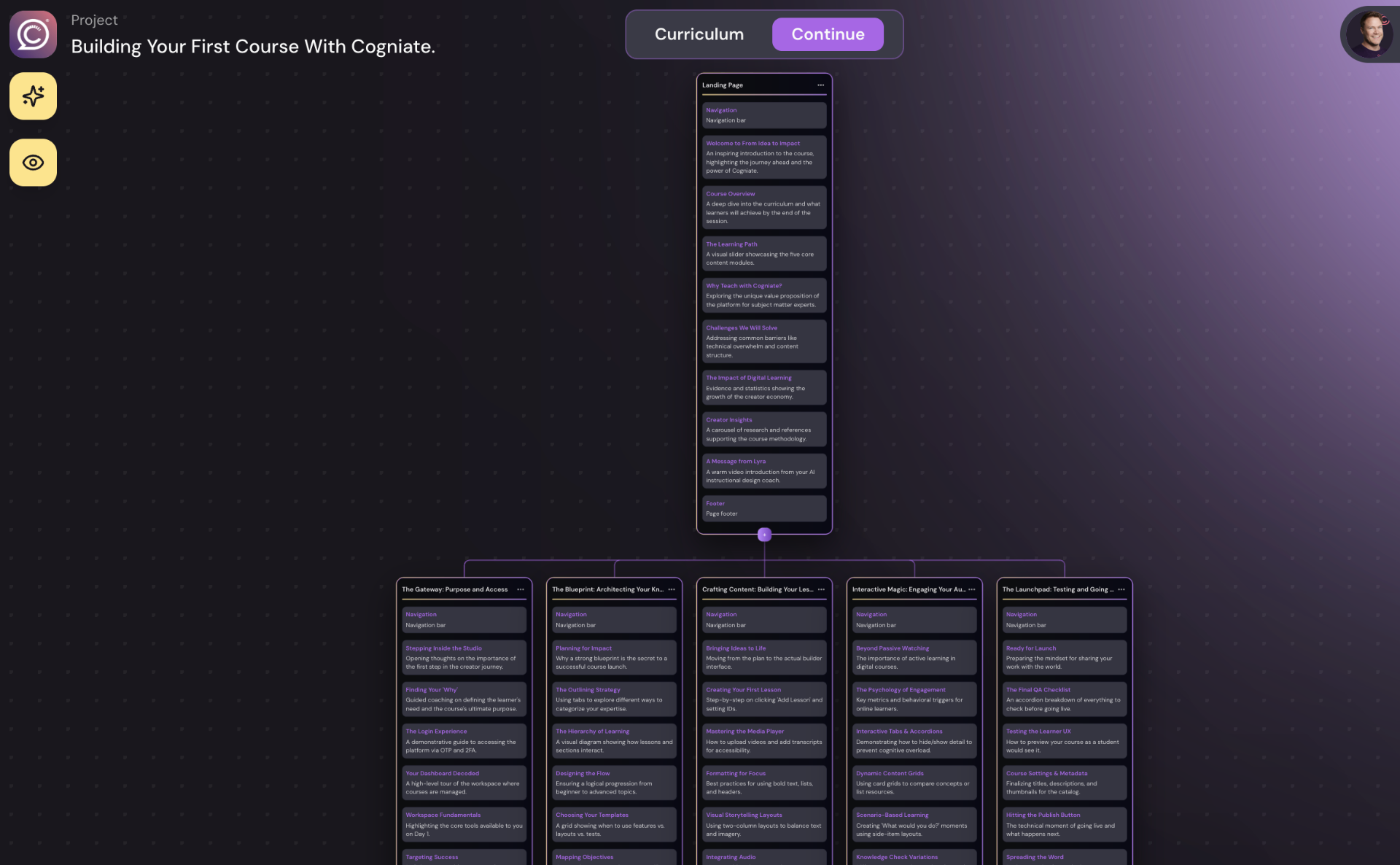Click the plus node below Landing Page
Screen dimensions: 1400x865
click(x=764, y=535)
